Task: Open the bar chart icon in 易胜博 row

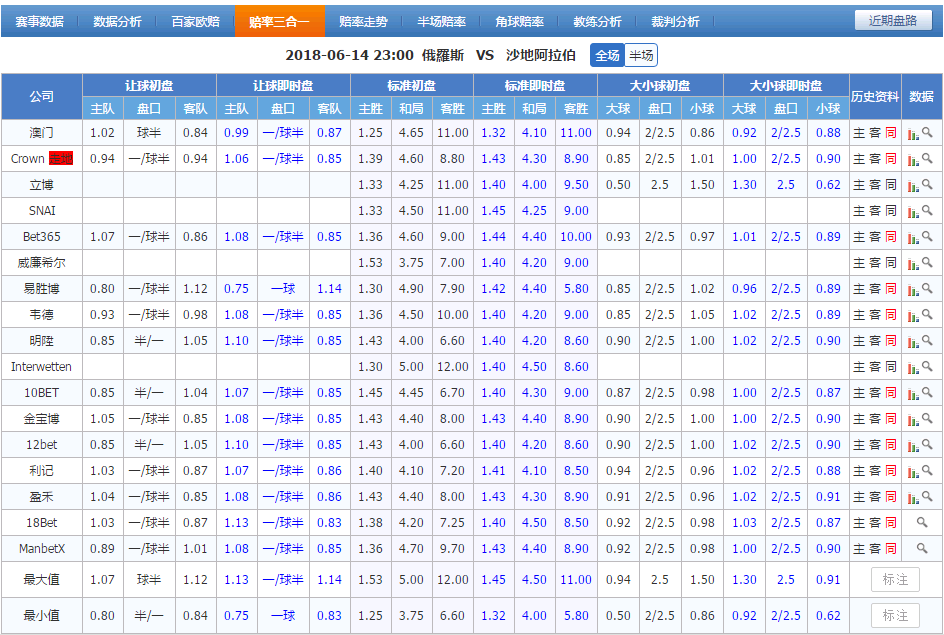Action: tap(913, 290)
